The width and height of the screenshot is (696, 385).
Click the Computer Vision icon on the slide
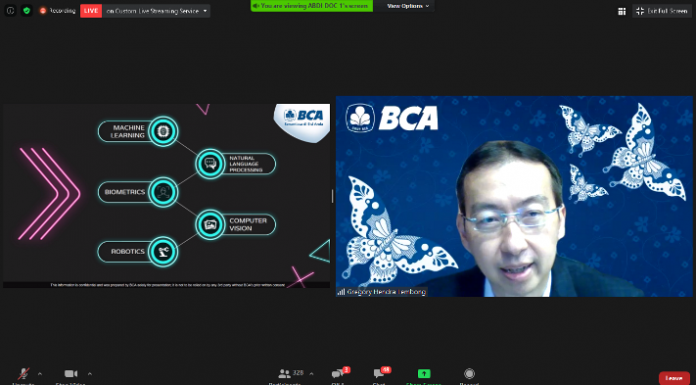click(x=210, y=224)
